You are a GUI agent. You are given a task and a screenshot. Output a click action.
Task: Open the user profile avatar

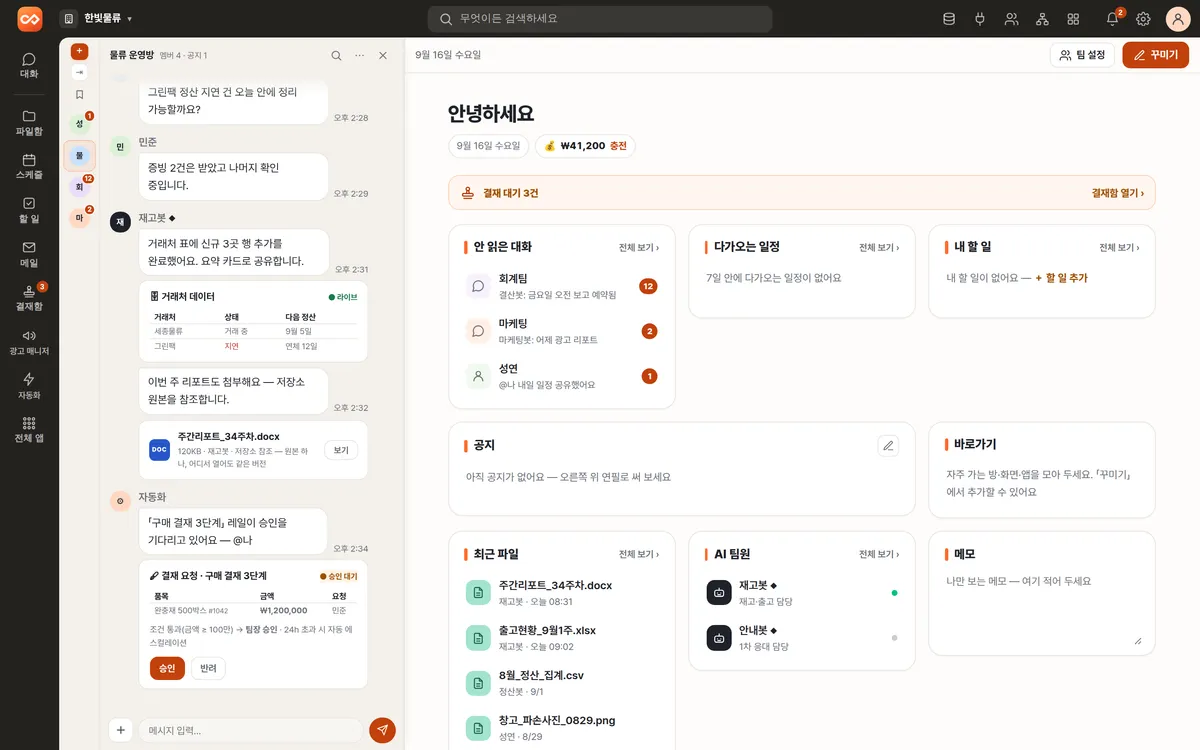1178,19
